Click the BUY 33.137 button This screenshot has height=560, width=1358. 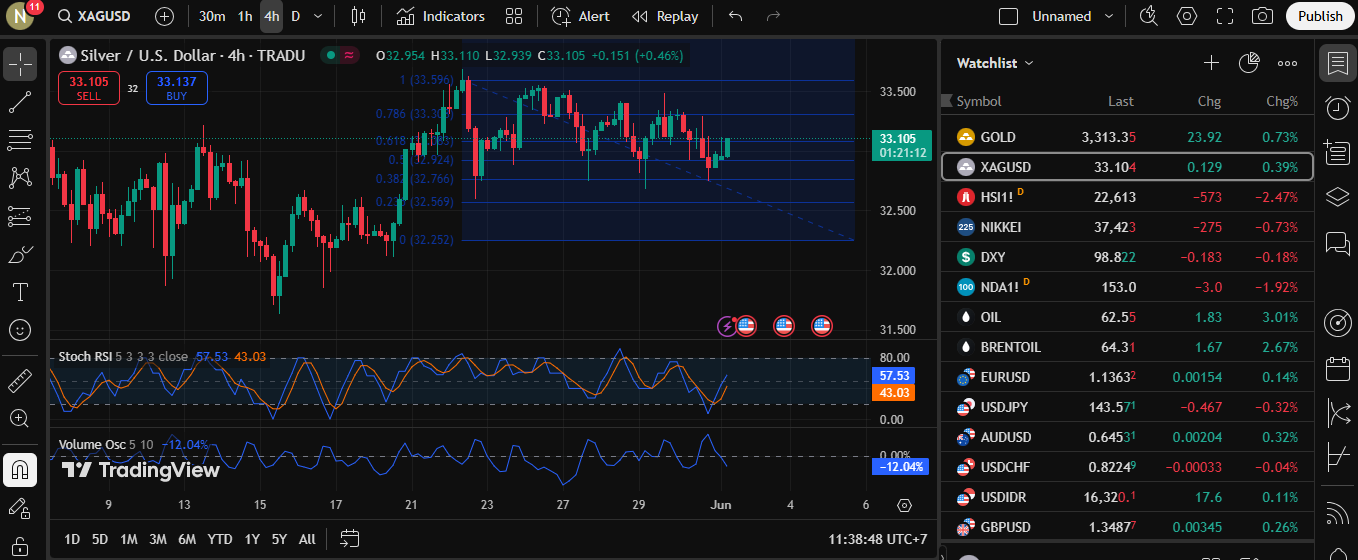(176, 88)
